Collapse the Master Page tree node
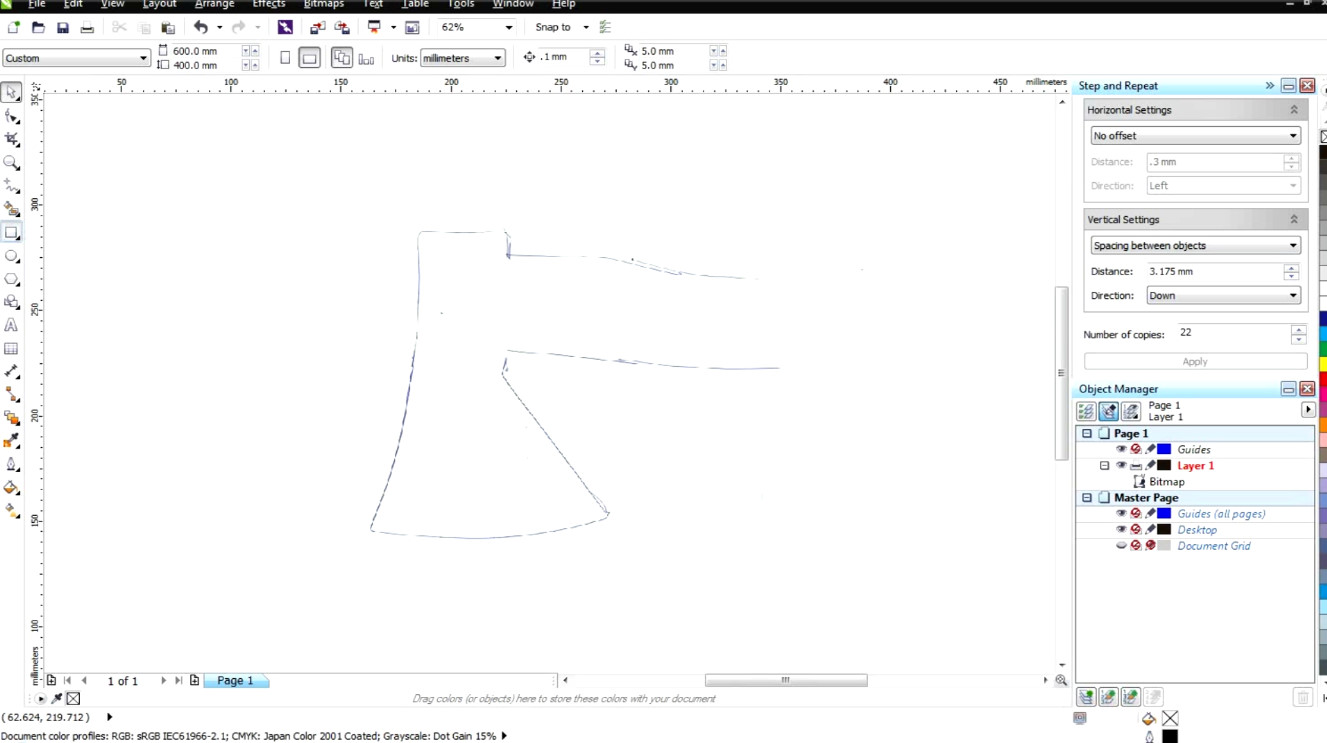This screenshot has width=1327, height=743. click(1087, 498)
